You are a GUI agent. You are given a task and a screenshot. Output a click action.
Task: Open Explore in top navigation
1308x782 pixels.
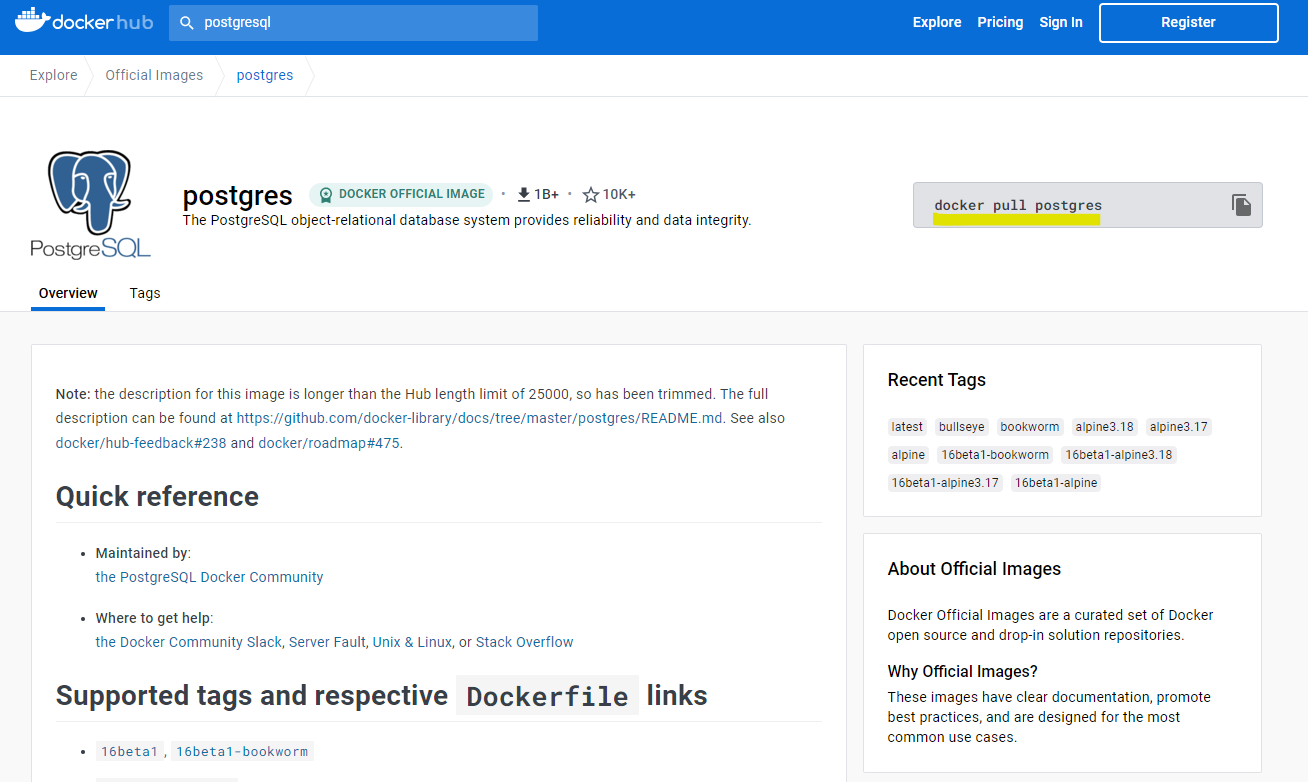(937, 22)
